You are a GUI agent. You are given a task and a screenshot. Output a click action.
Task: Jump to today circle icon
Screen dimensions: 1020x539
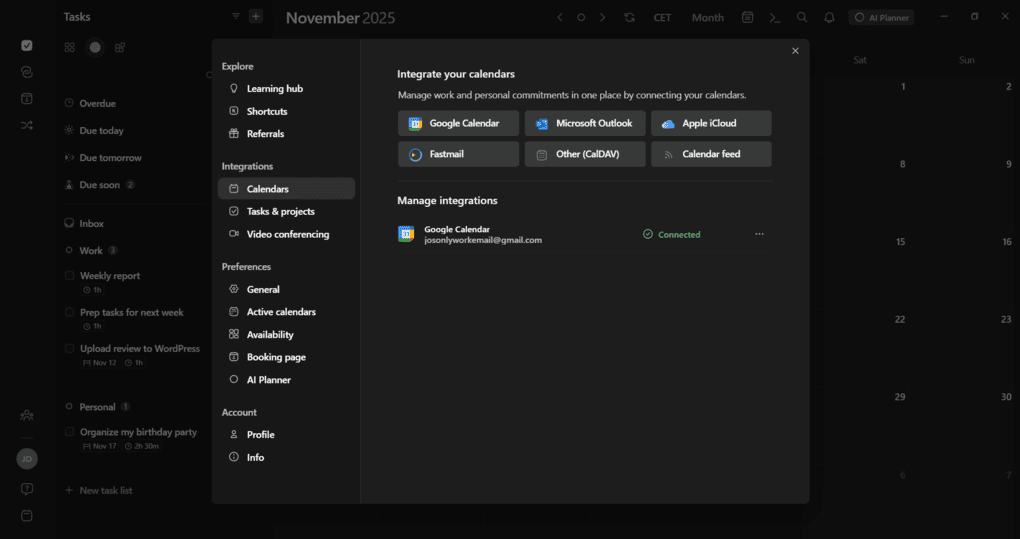point(581,18)
